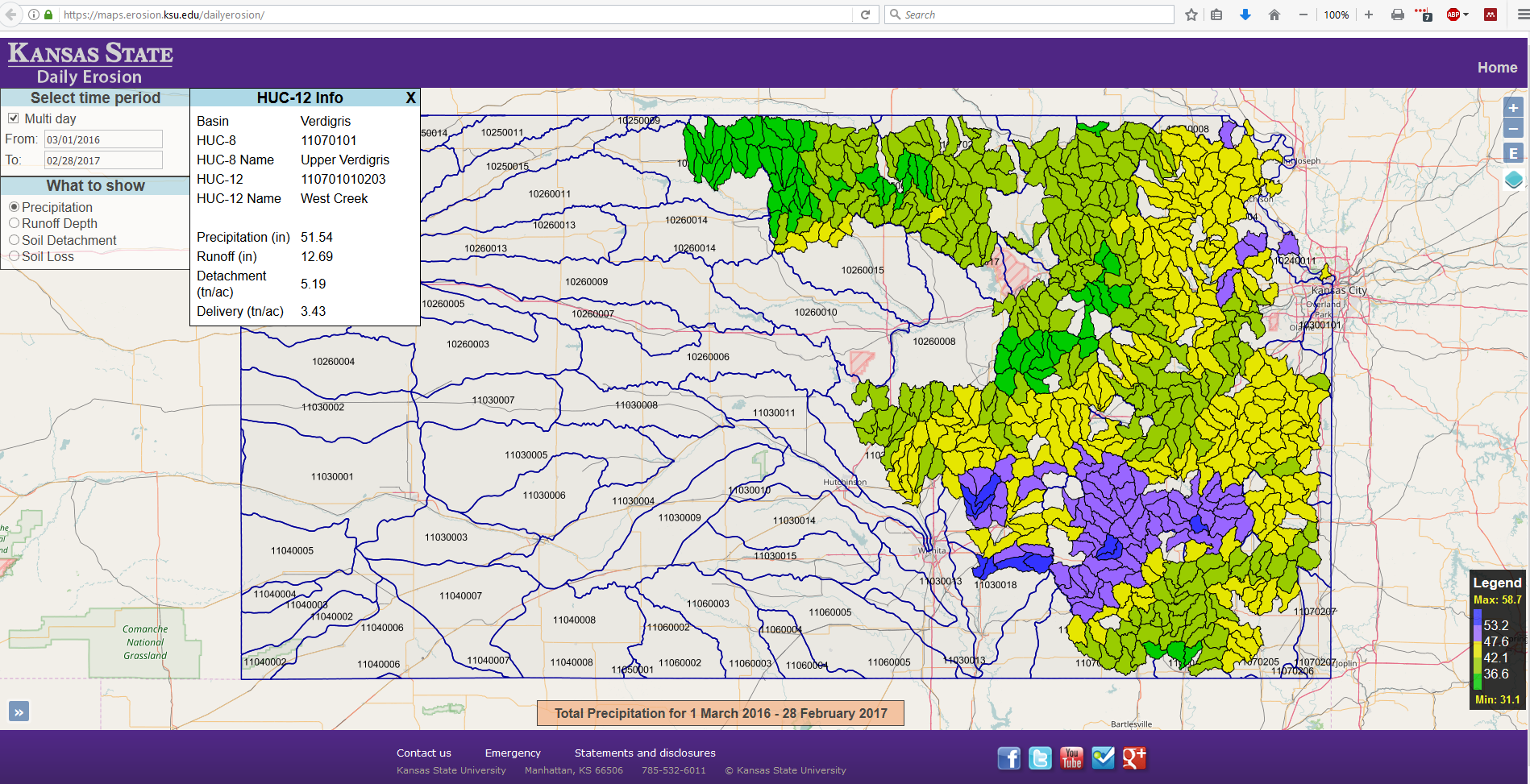Open the Emergency footer link
Screen dimensions: 1530x784
click(x=513, y=753)
